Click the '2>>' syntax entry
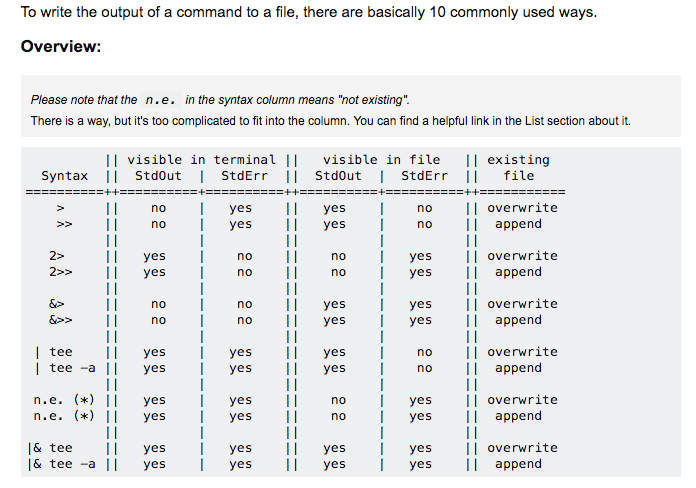The height and width of the screenshot is (488, 696). point(60,272)
